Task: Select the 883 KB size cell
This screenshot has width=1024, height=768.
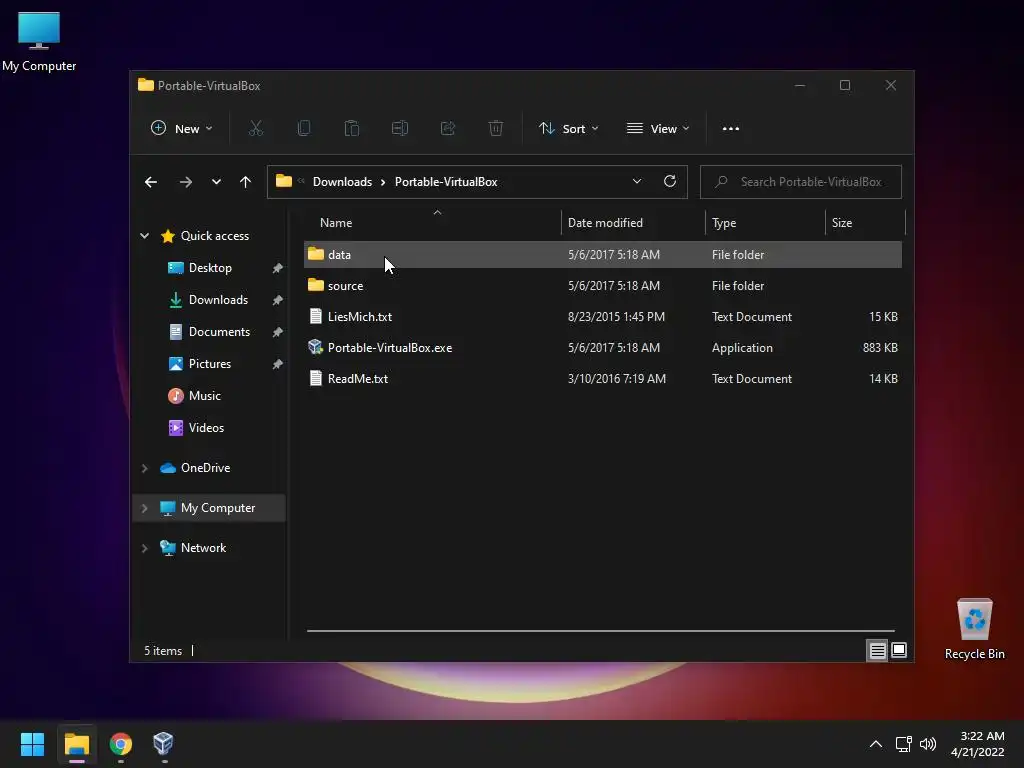Action: tap(880, 347)
